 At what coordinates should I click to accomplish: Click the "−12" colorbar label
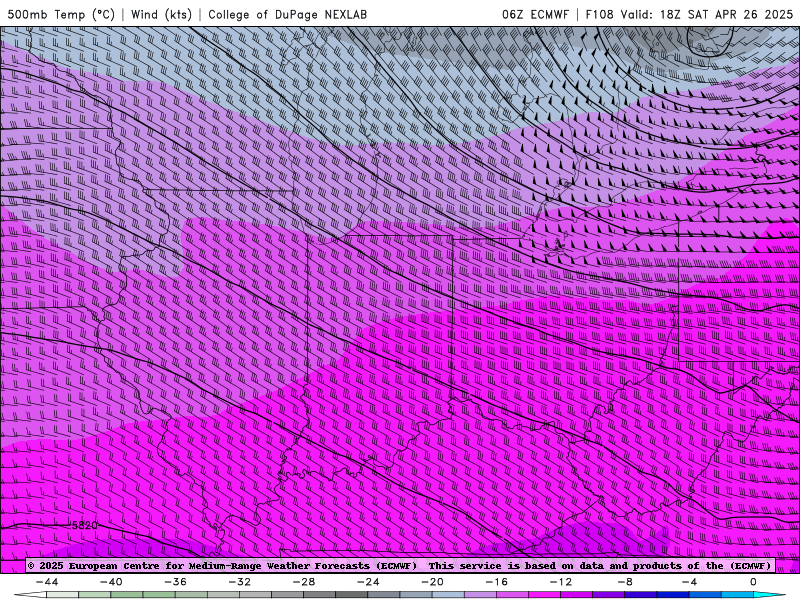(561, 582)
